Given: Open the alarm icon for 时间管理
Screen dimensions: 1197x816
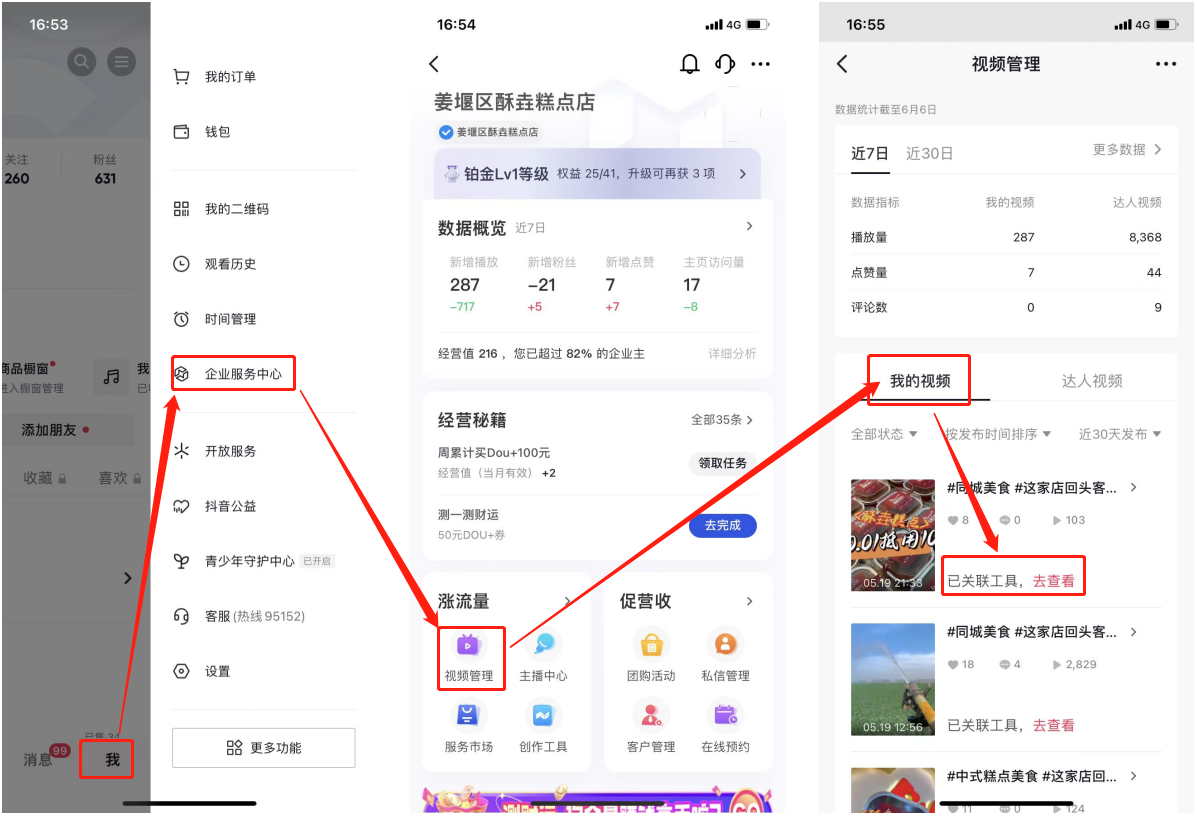Looking at the screenshot, I should [181, 318].
